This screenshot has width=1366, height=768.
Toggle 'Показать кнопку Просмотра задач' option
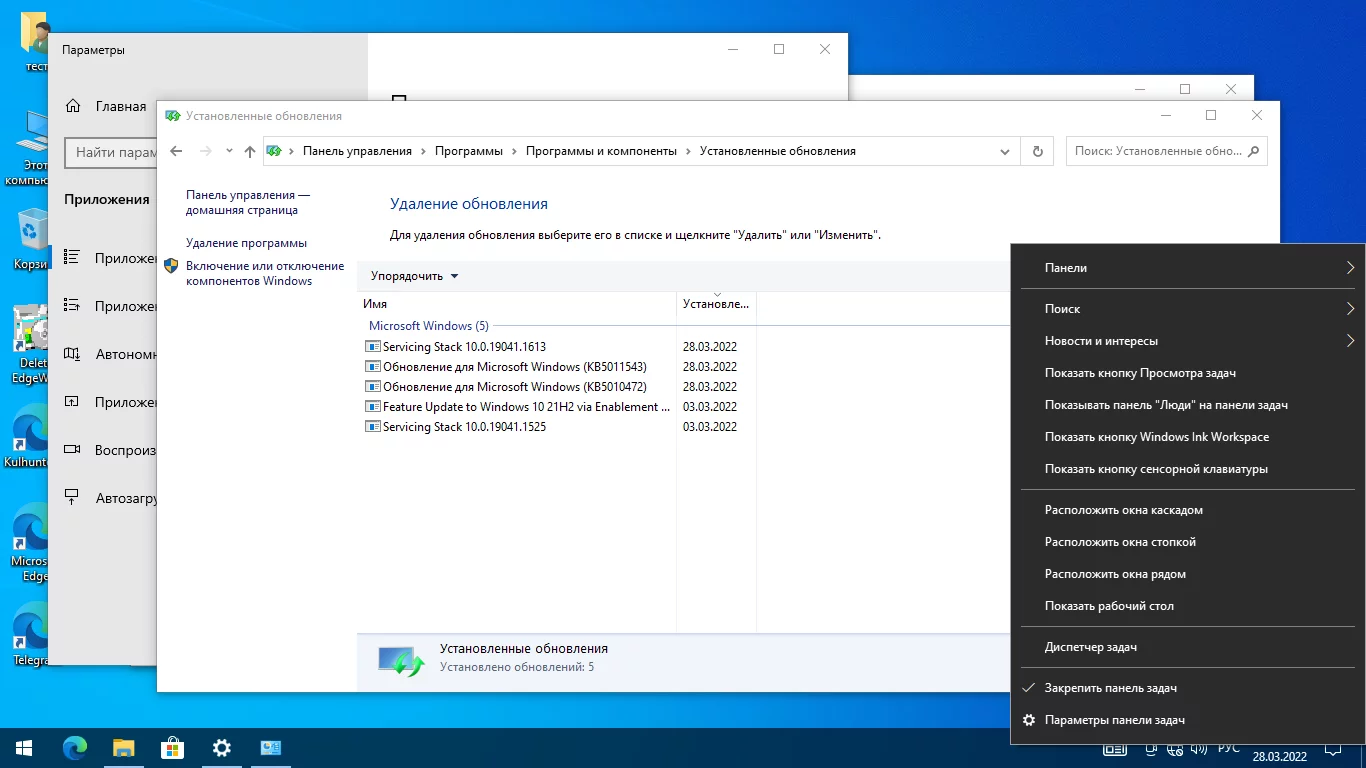pyautogui.click(x=1140, y=373)
